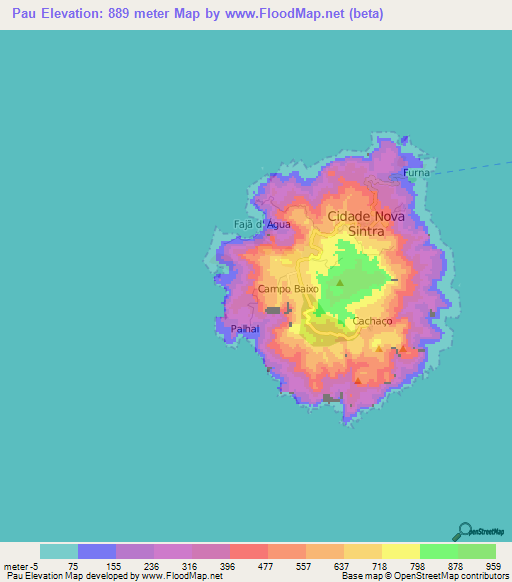This screenshot has width=512, height=582.
Task: Click the salmon 477 meter legend swatch
Action: click(x=287, y=552)
